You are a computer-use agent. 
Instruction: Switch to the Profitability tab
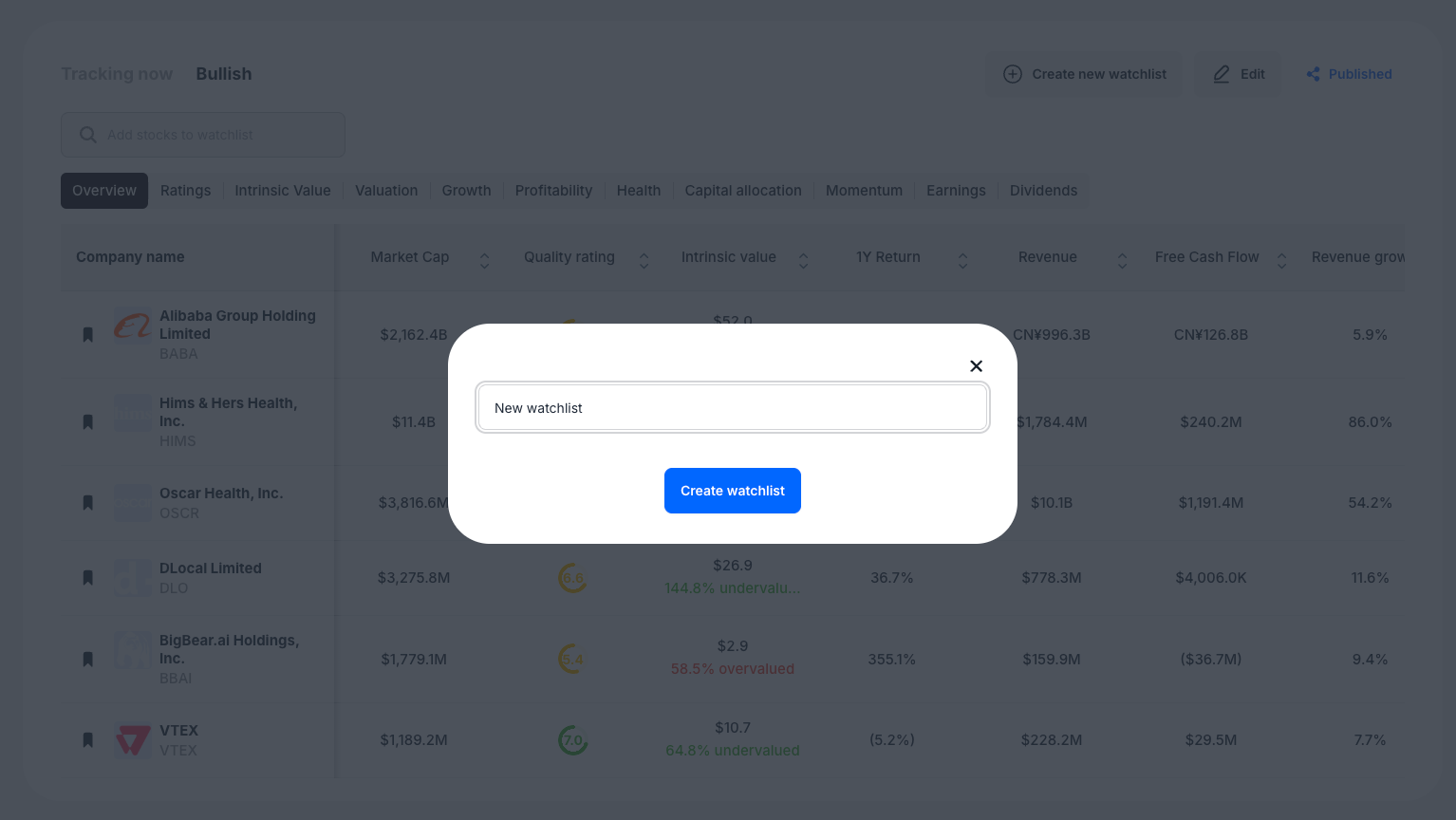(x=553, y=191)
